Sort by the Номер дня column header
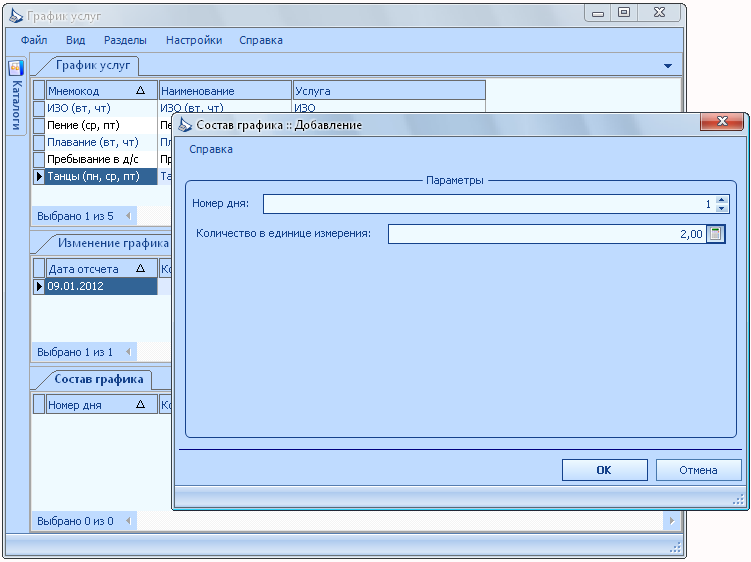 click(102, 405)
